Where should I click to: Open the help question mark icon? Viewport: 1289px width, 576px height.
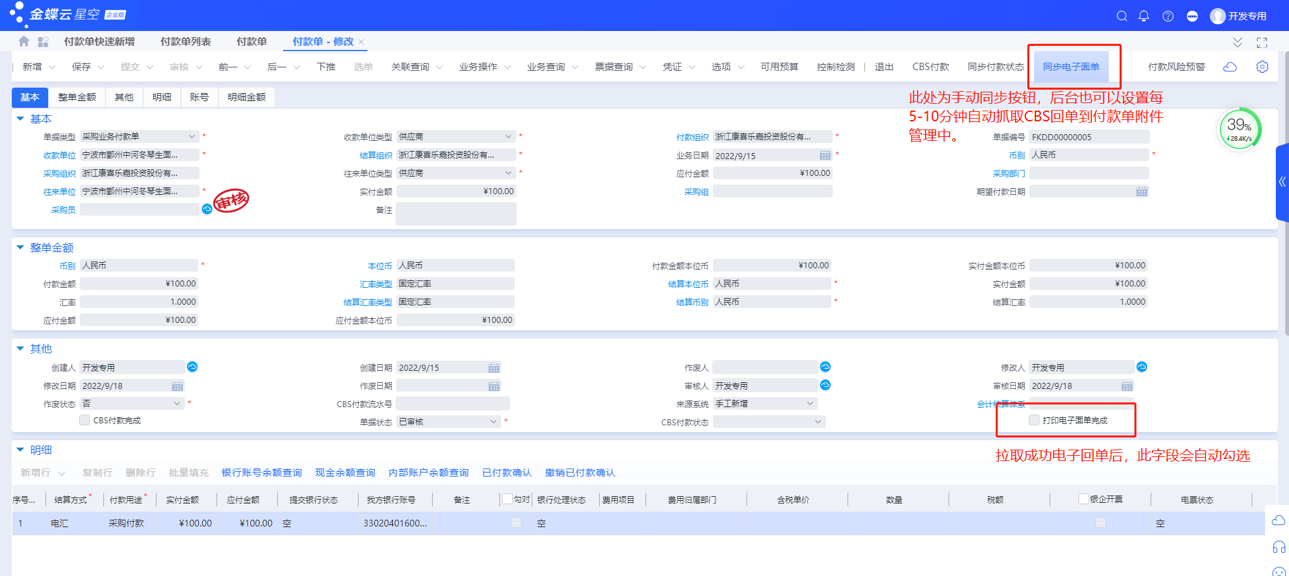[x=1168, y=16]
